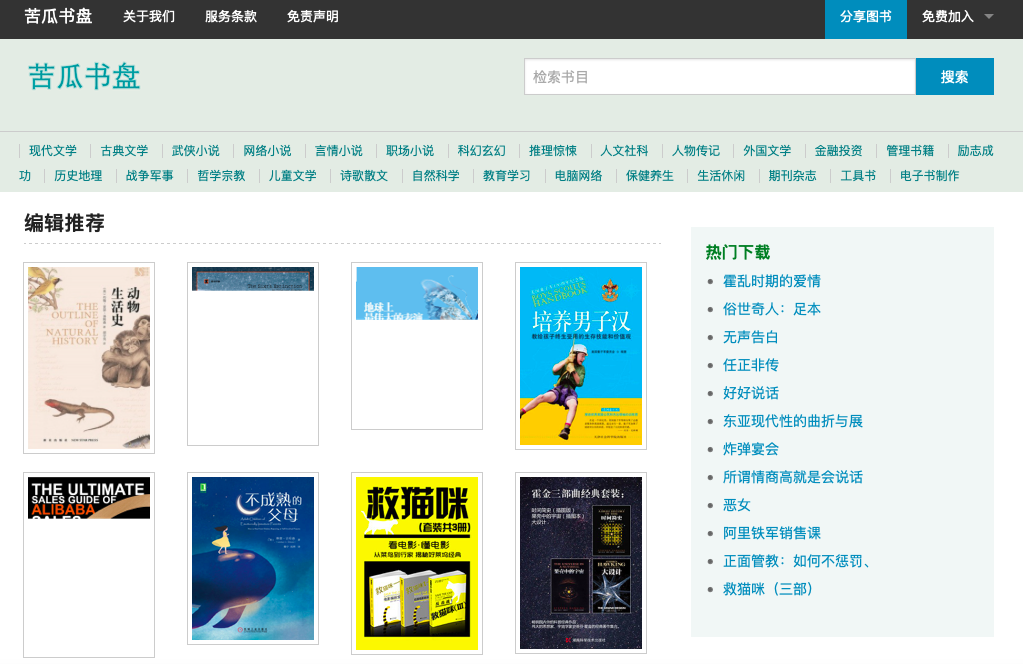Select the 管理书籍 category
The image size is (1023, 664).
pos(910,151)
